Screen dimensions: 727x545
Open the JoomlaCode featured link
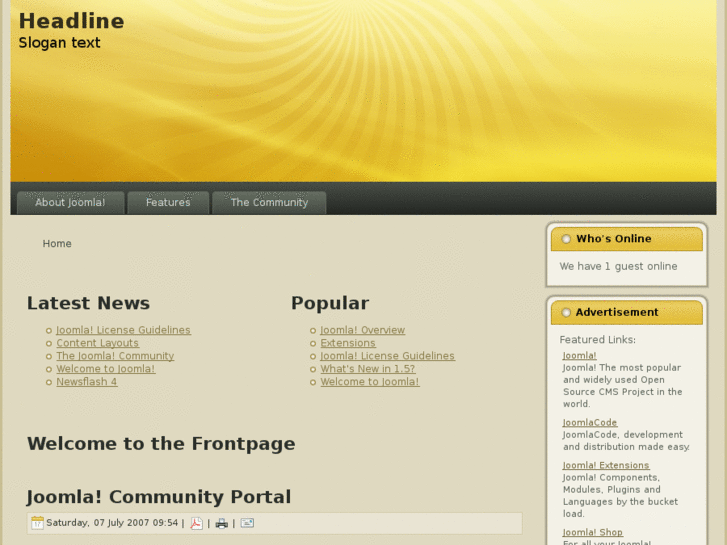(x=590, y=423)
